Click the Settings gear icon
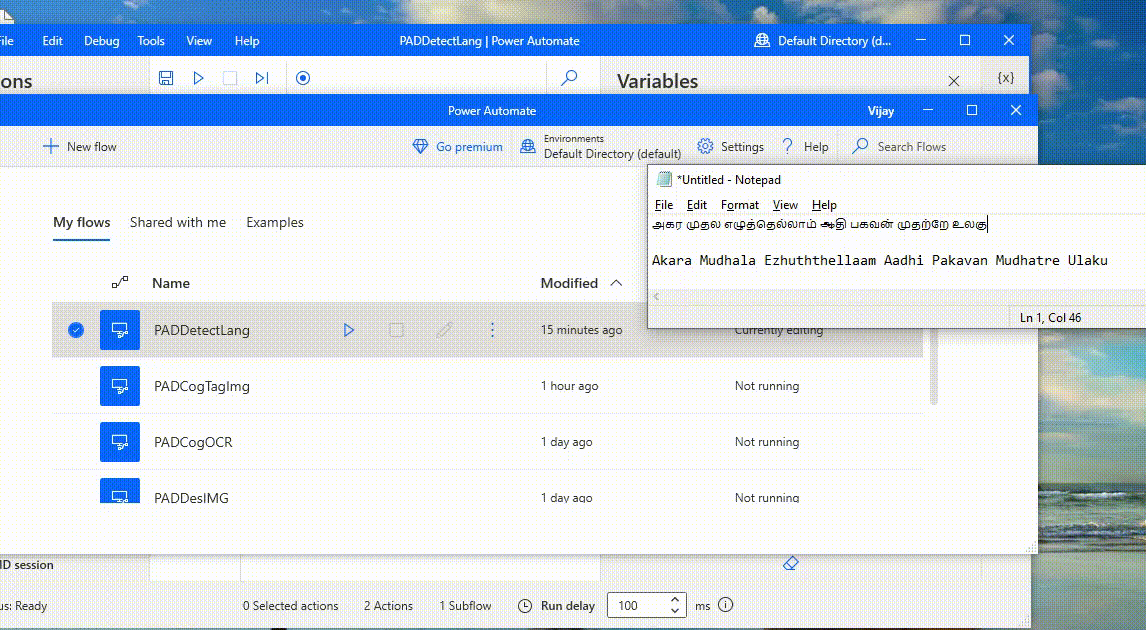This screenshot has width=1146, height=630. 705,146
